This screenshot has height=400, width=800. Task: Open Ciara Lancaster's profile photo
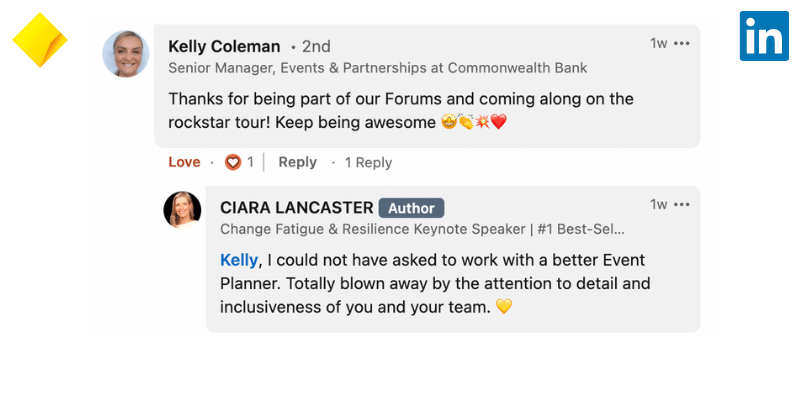pos(182,210)
